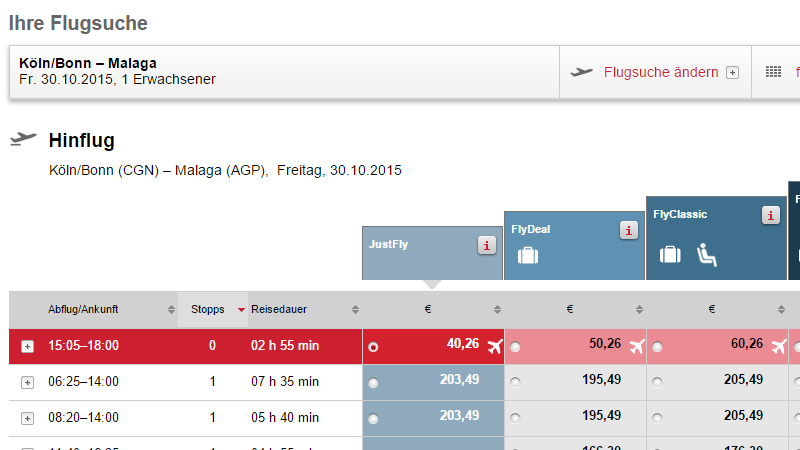Open JustFly fare info icon

click(487, 245)
